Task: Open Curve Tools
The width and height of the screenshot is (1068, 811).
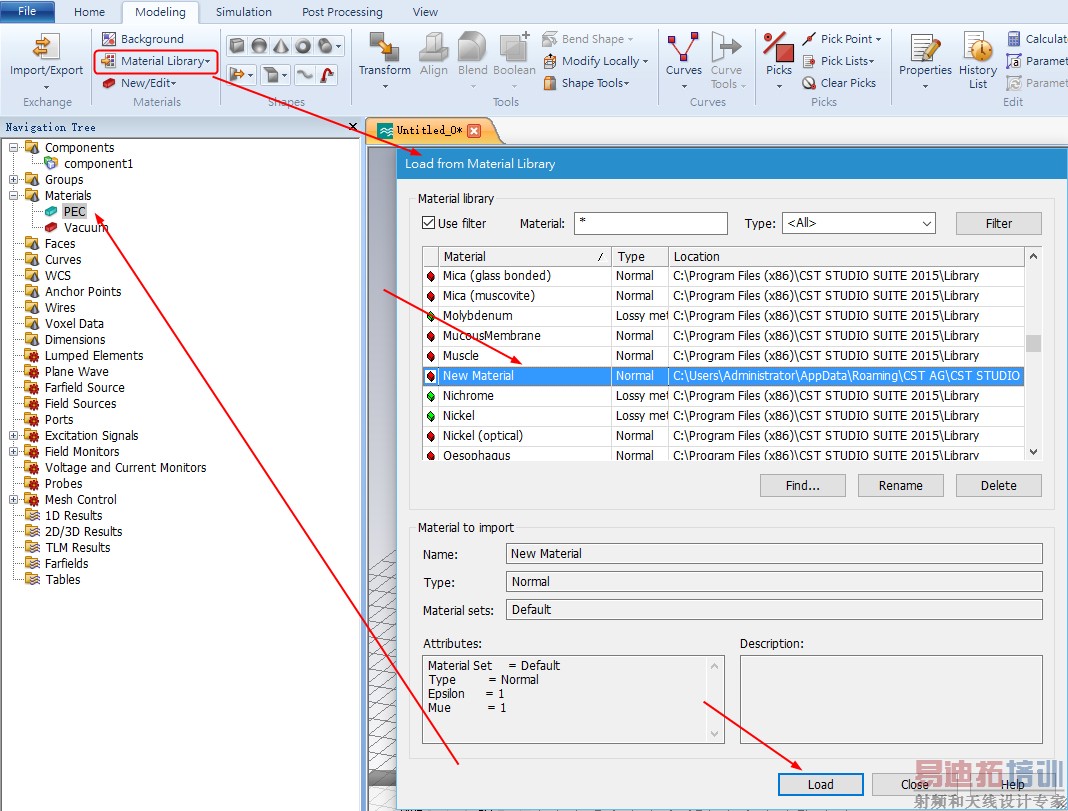Action: coord(727,60)
